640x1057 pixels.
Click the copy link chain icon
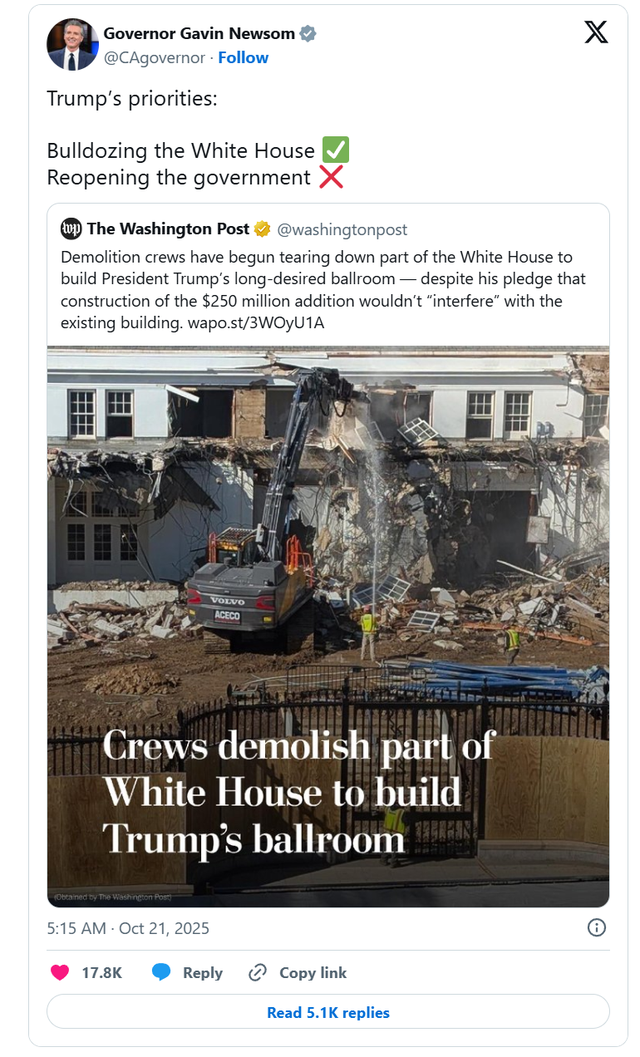pyautogui.click(x=257, y=973)
